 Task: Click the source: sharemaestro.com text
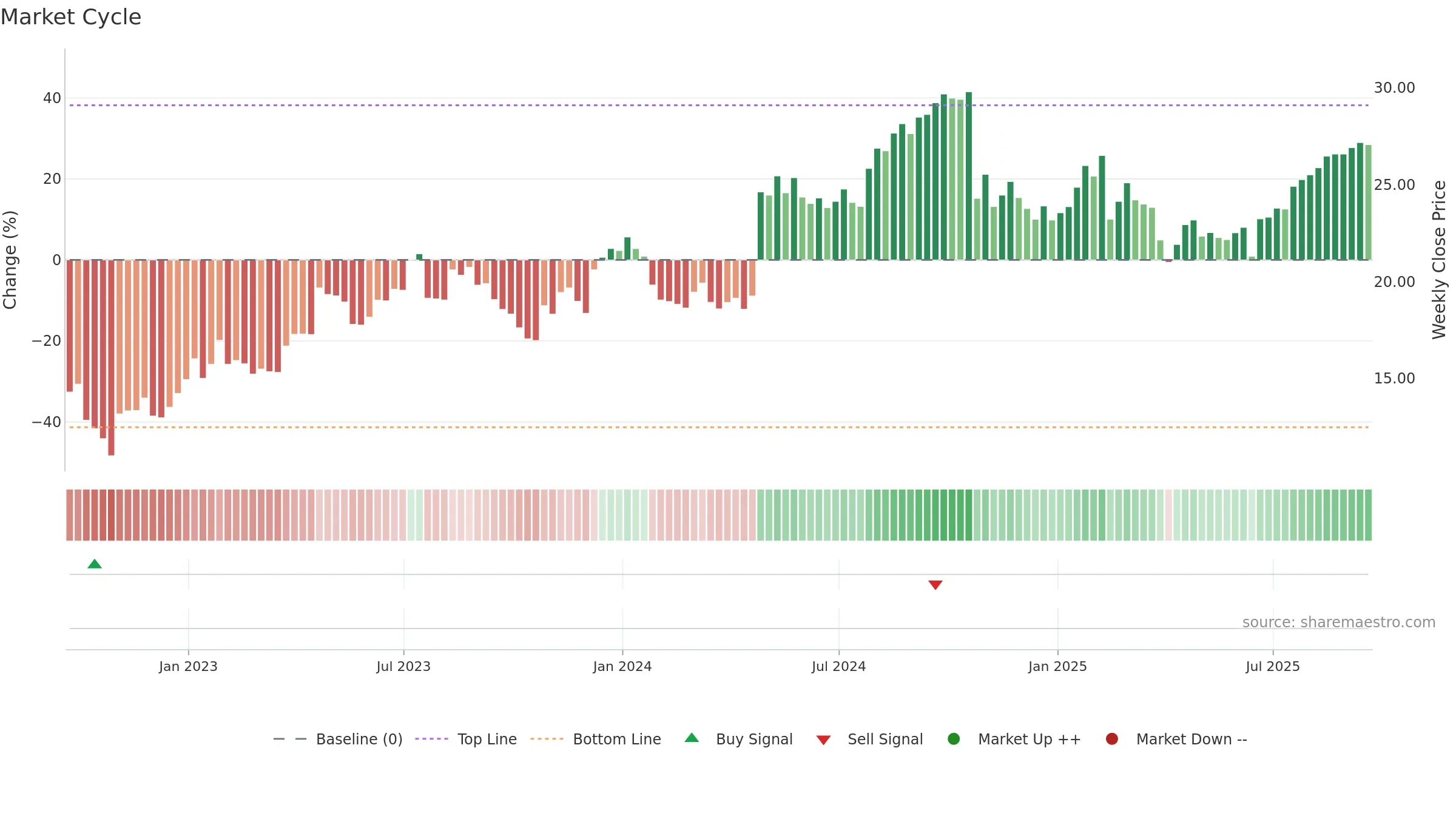point(1339,622)
